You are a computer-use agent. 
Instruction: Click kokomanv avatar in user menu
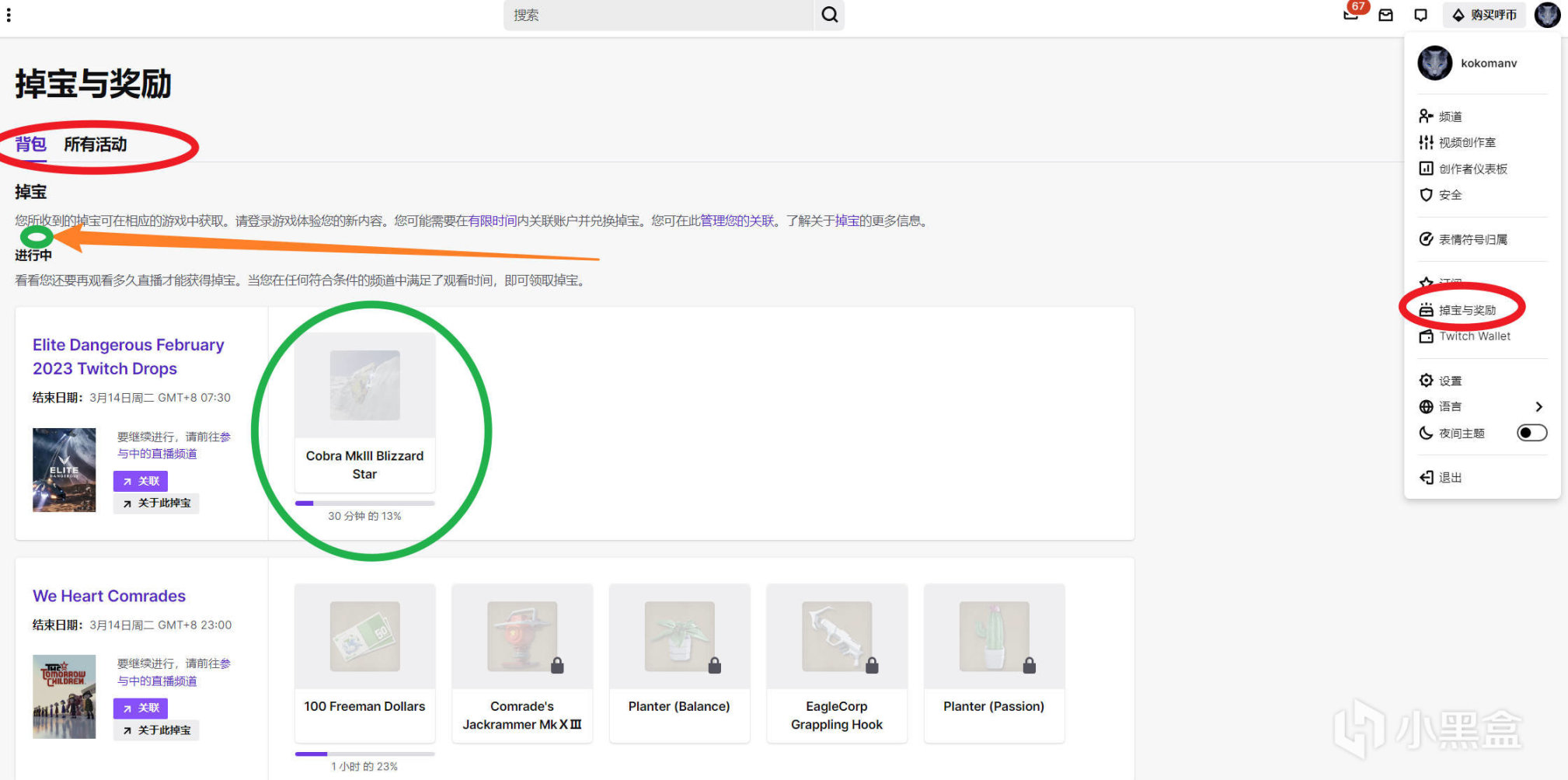pyautogui.click(x=1434, y=63)
